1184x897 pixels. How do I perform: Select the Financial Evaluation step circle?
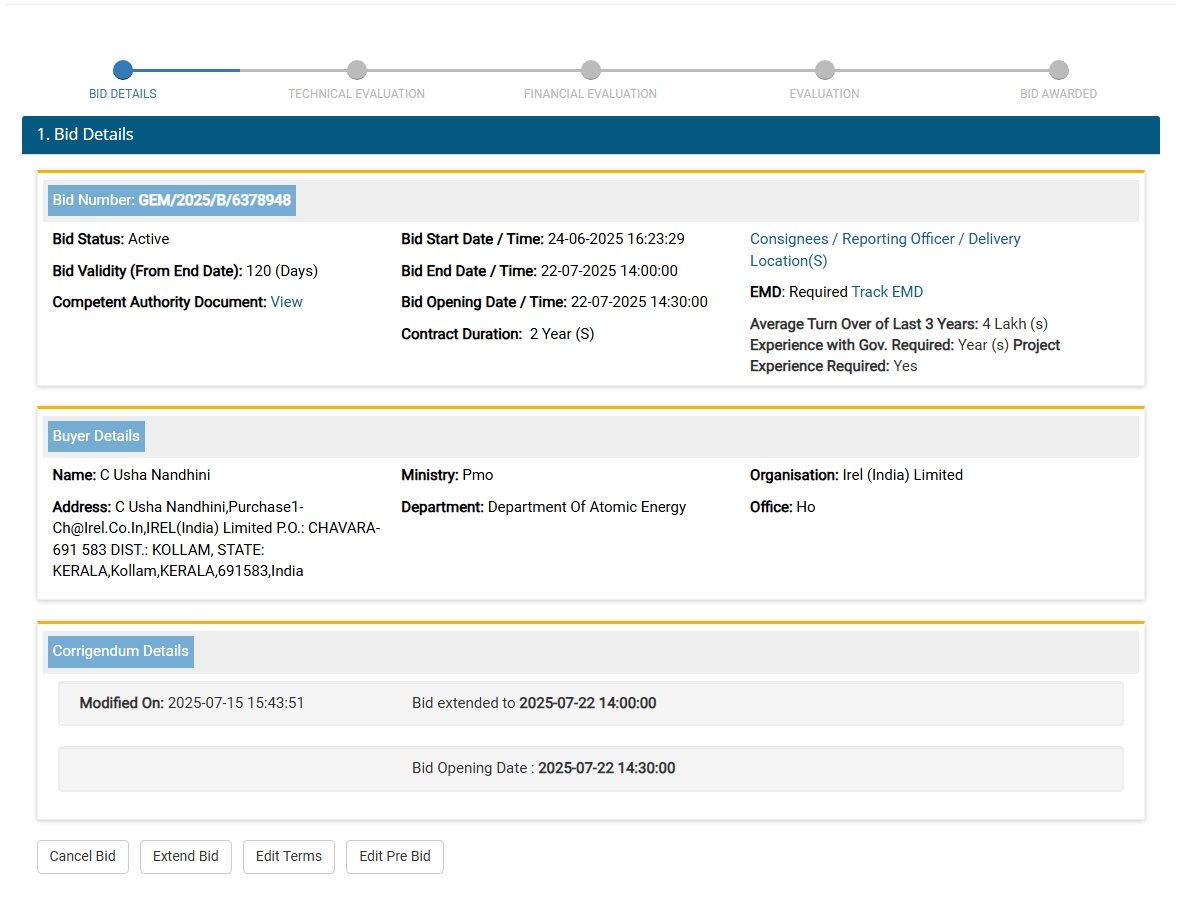[x=590, y=70]
